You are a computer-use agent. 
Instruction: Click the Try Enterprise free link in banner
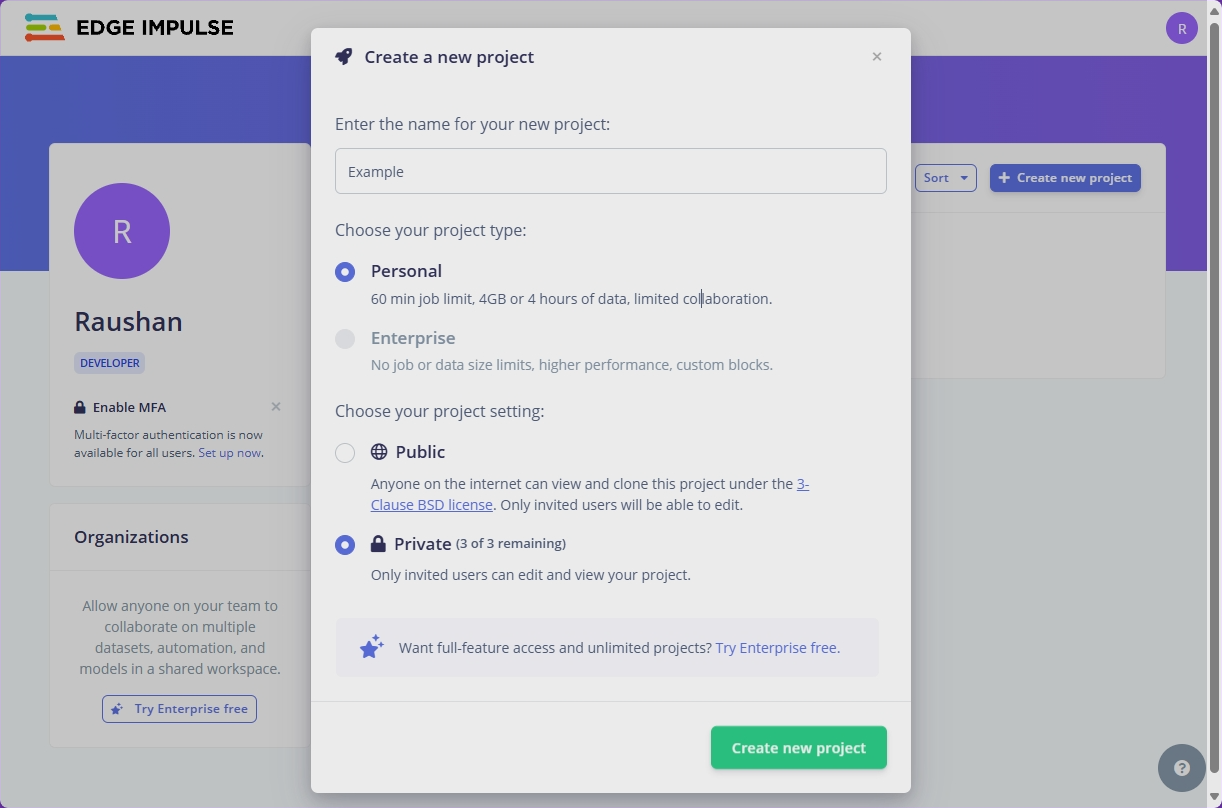point(777,648)
